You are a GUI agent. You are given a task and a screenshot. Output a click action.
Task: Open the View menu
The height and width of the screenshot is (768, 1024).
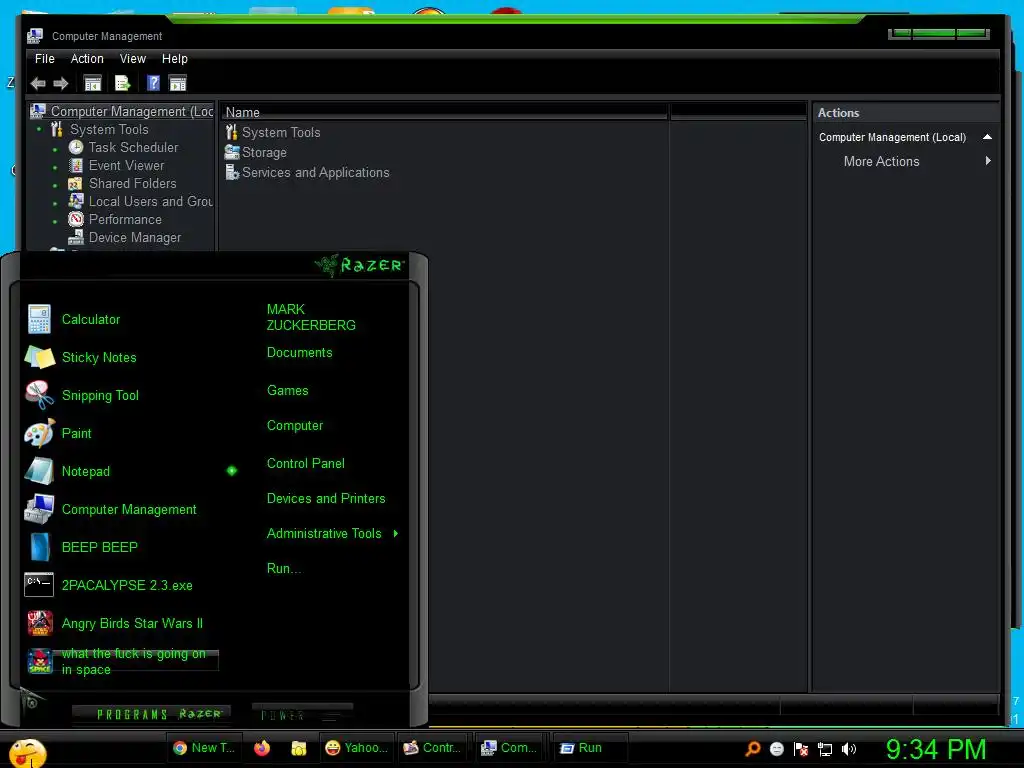click(x=133, y=59)
